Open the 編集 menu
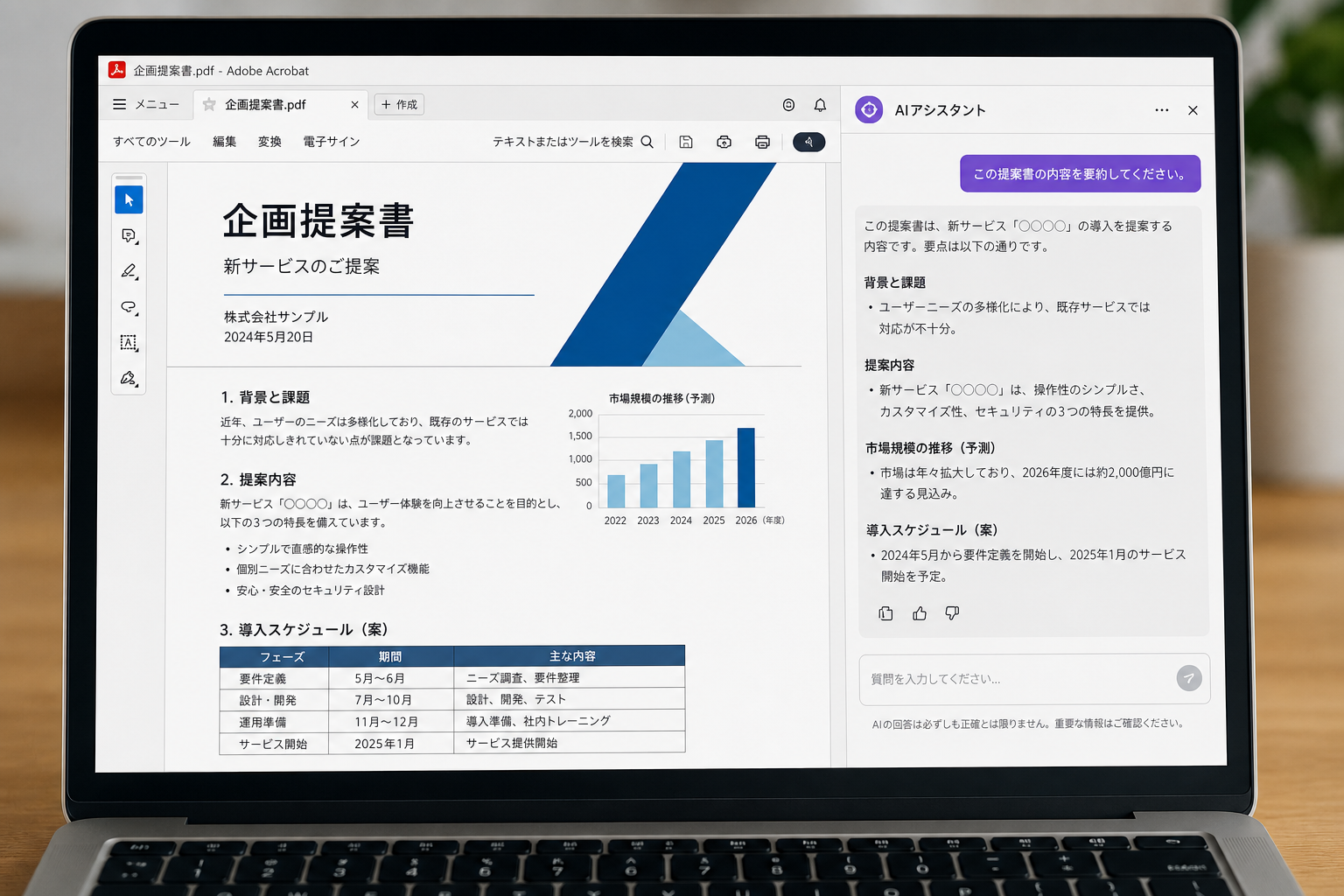Viewport: 1344px width, 896px height. click(x=225, y=141)
